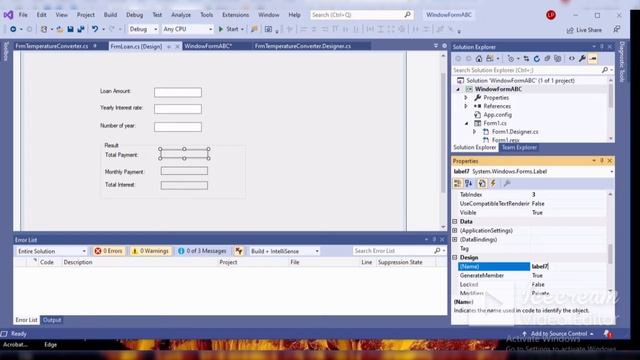The height and width of the screenshot is (360, 640).
Task: Switch to FrmTemperatureConverter.Designer.cs tab
Action: [x=302, y=46]
